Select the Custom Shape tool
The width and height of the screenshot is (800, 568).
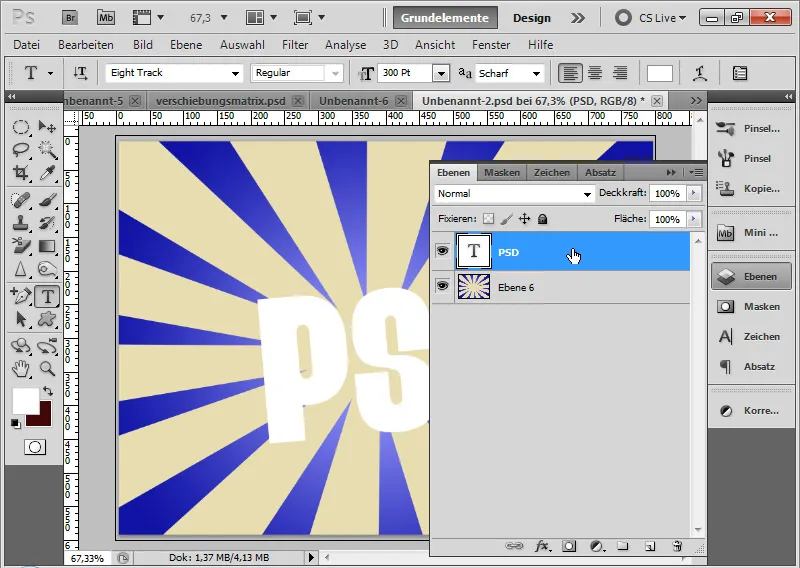[x=47, y=319]
